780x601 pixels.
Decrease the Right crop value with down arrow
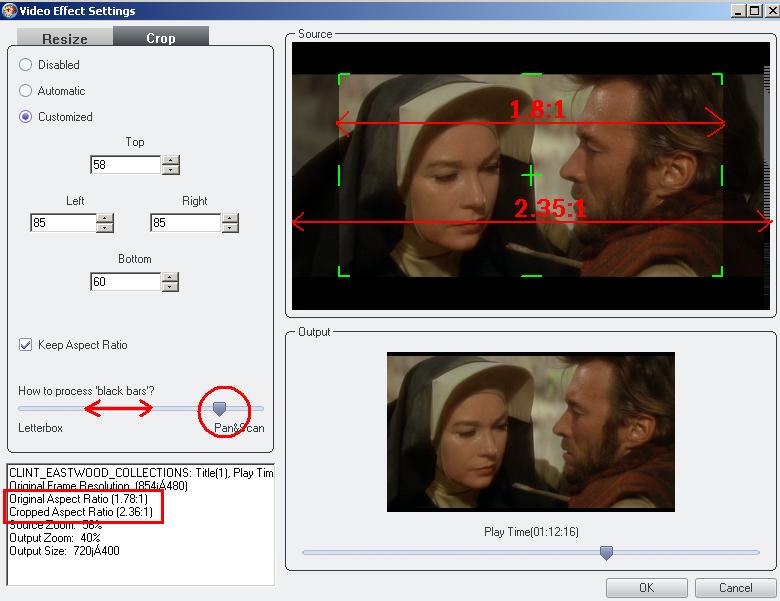click(229, 228)
